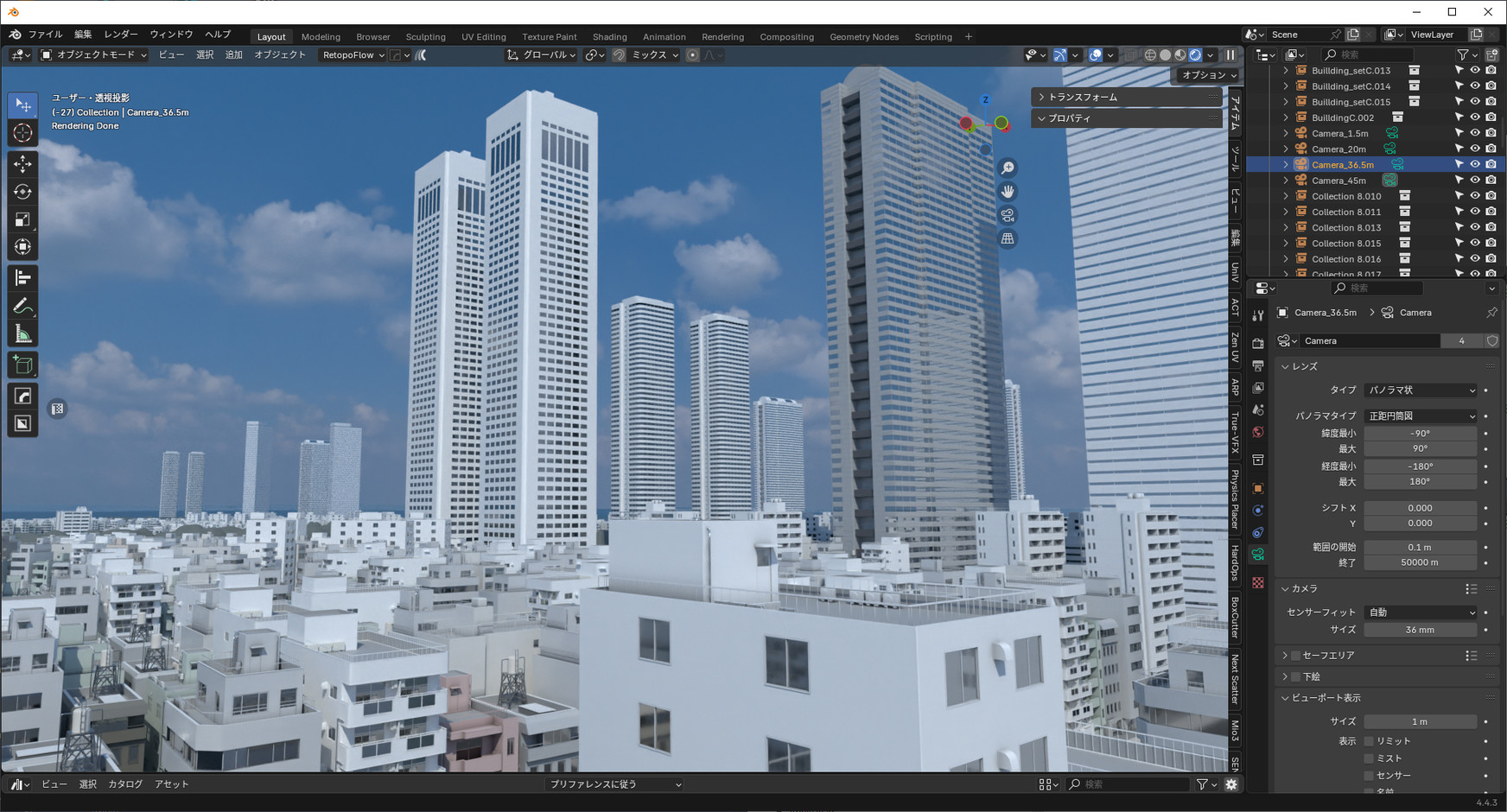Open the 追加 menu in viewport header
This screenshot has width=1507, height=812.
pos(234,54)
